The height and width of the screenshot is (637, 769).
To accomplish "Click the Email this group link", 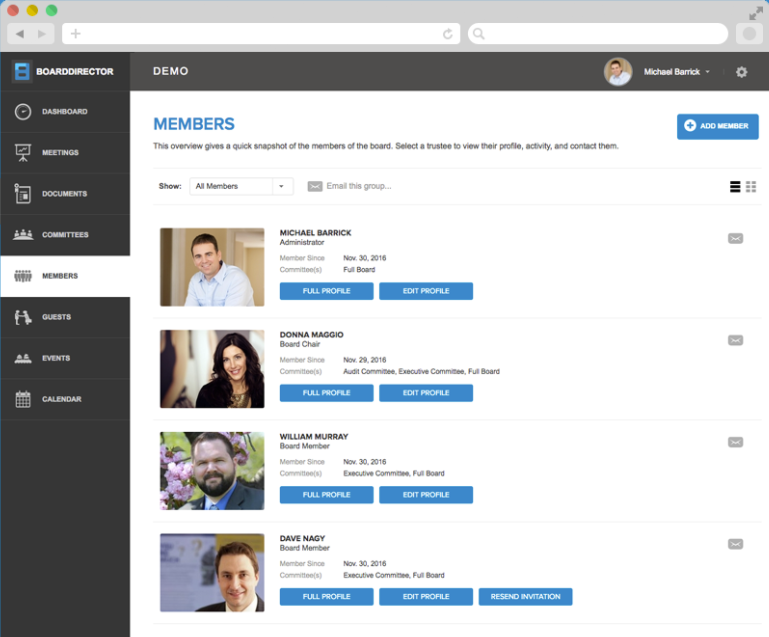I will point(359,186).
